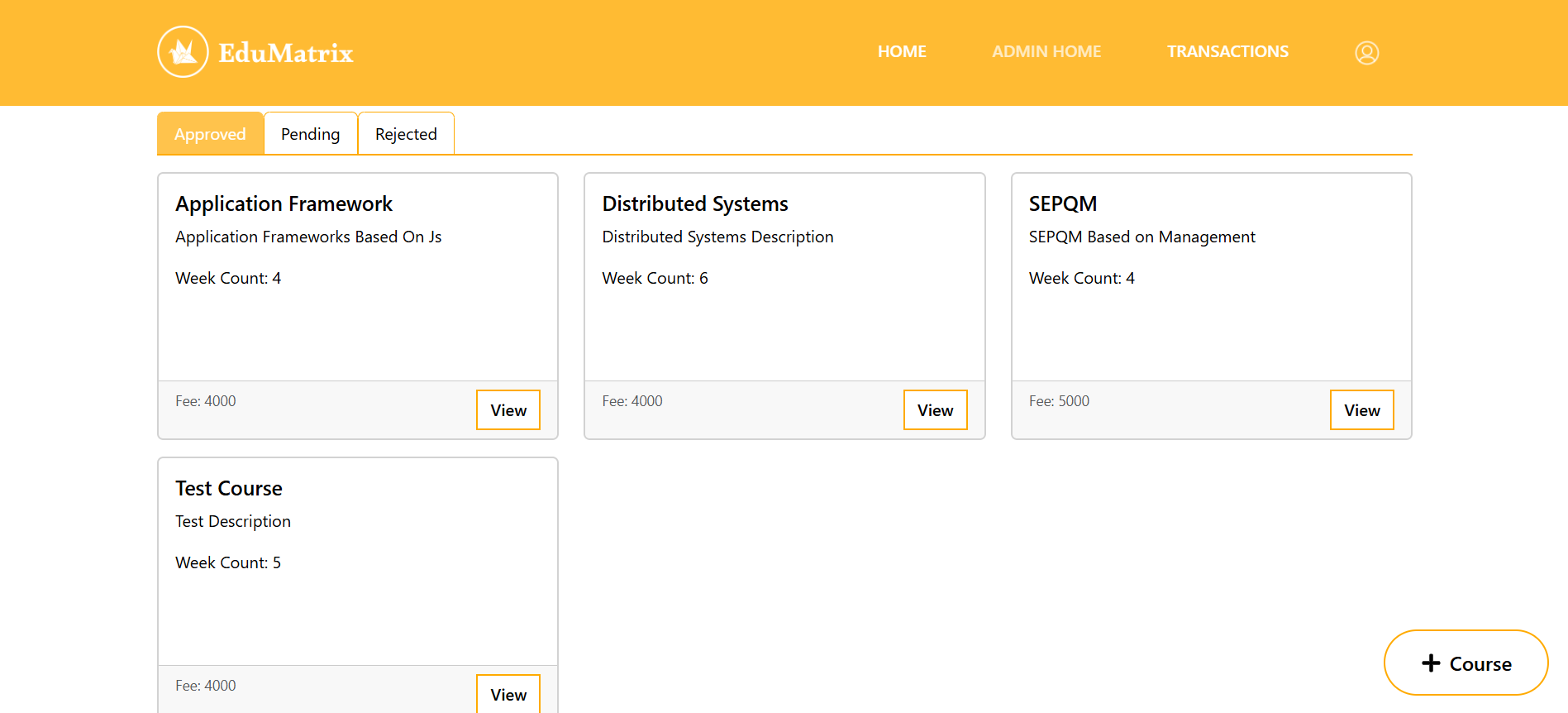
Task: Click 'Fee: 4000' in Application Framework card
Action: click(205, 401)
